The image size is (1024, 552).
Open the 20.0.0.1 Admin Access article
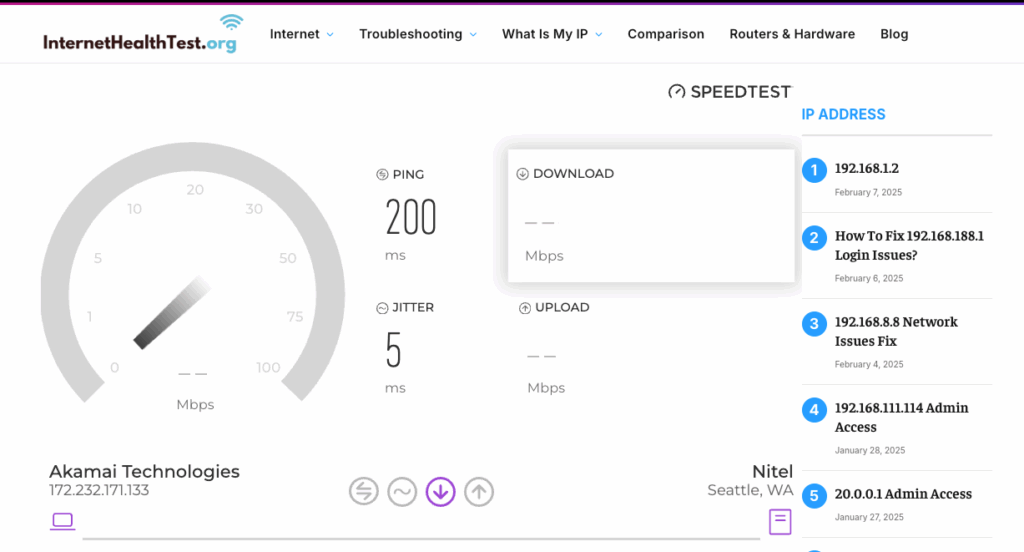(x=903, y=494)
